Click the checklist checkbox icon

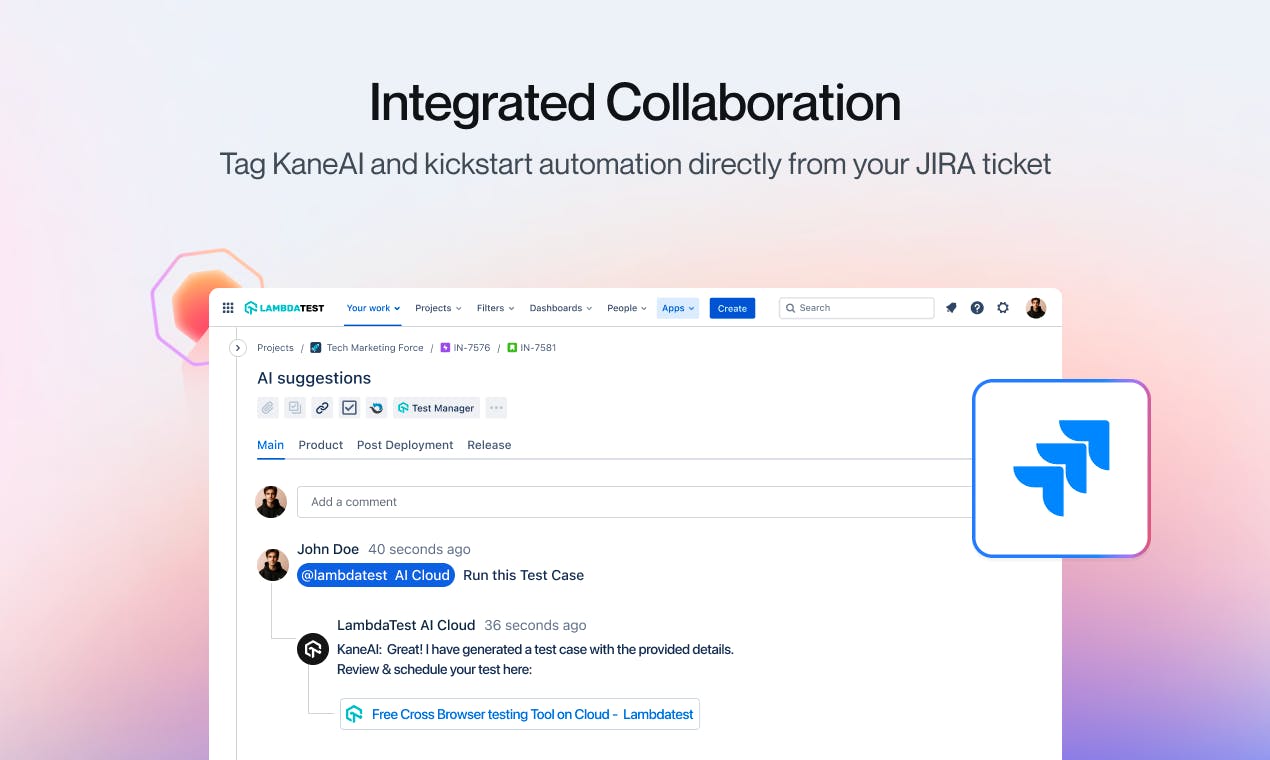(349, 408)
